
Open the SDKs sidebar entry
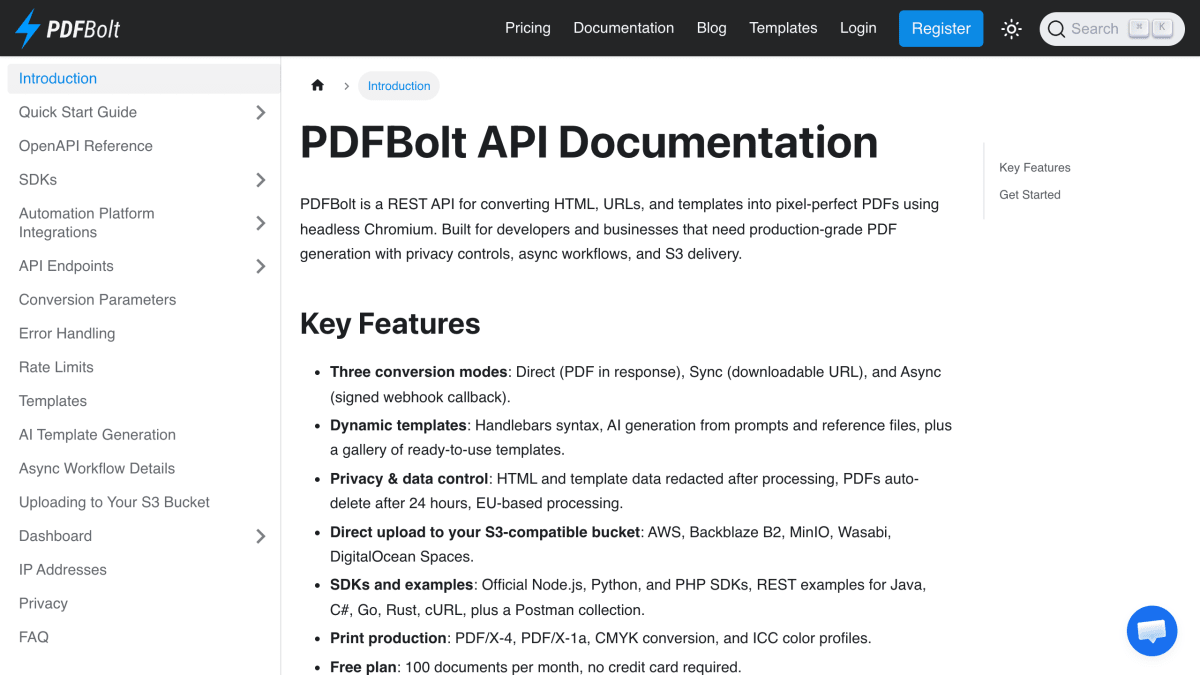38,180
